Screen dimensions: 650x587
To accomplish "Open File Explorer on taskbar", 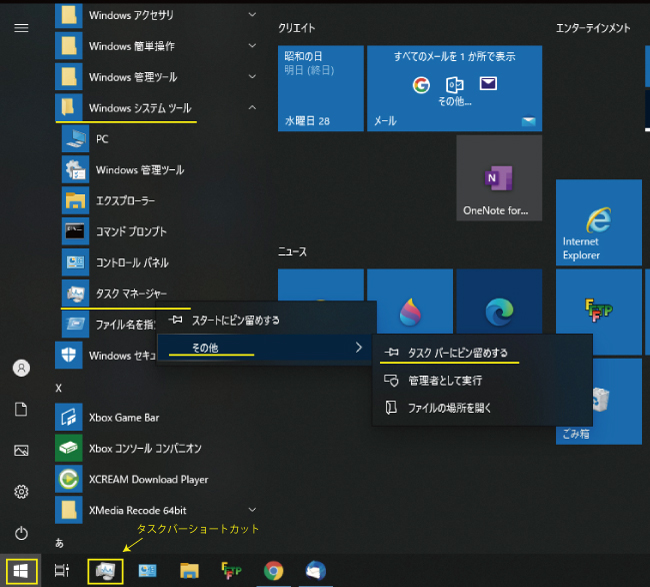I will (189, 571).
